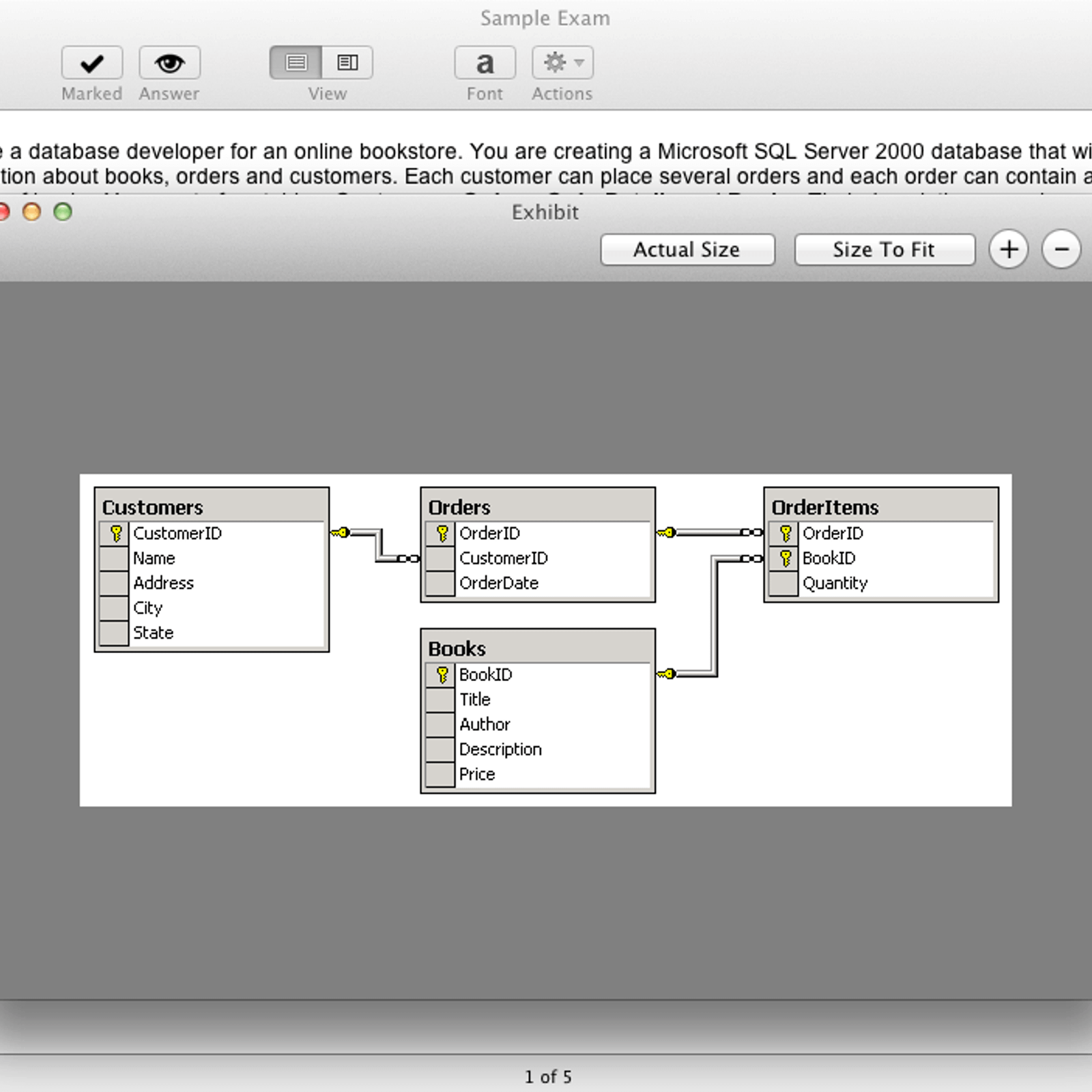
Task: Click the Size To Fit button
Action: click(x=884, y=250)
